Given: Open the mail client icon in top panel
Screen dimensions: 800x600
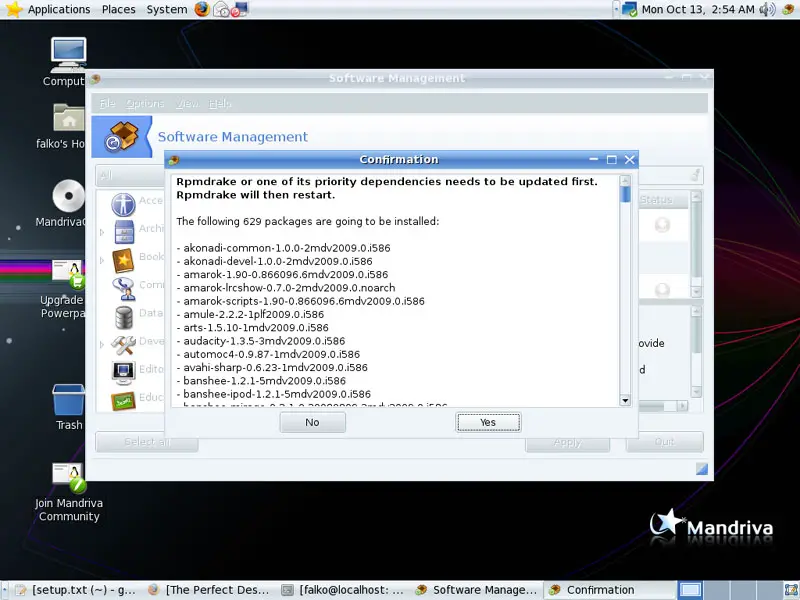Looking at the screenshot, I should [220, 9].
